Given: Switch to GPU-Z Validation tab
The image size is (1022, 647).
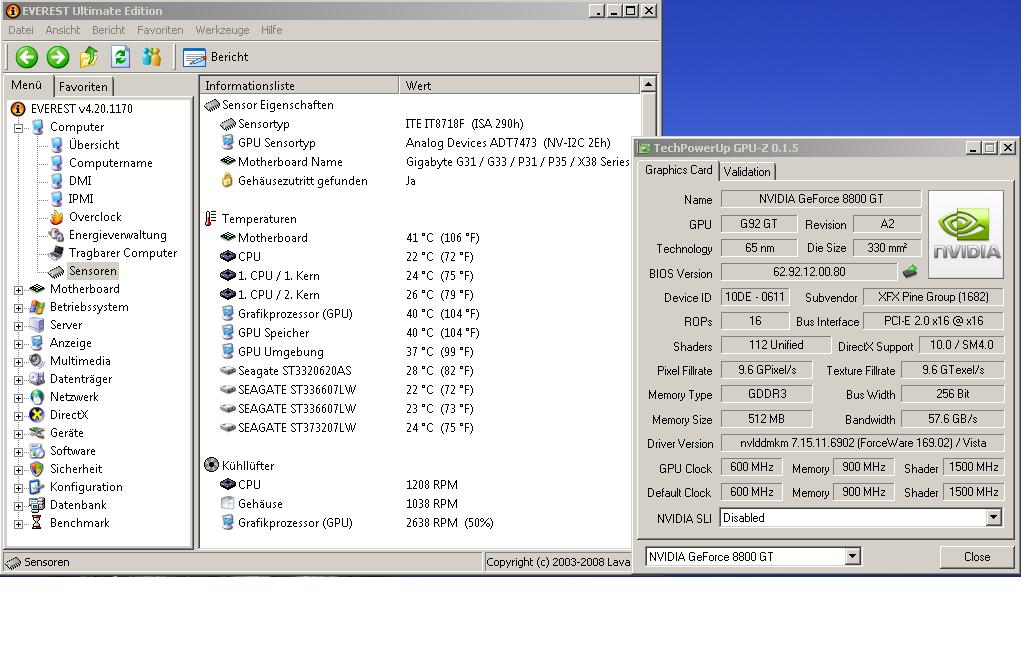Looking at the screenshot, I should (747, 171).
